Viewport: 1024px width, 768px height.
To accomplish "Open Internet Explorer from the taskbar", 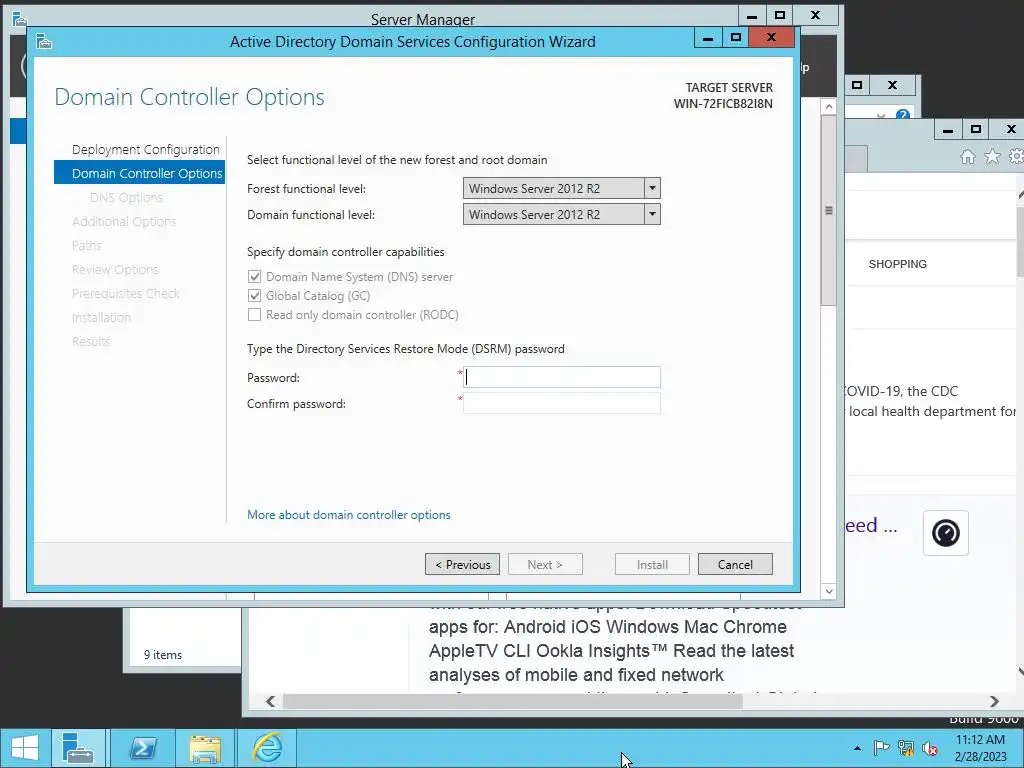I will 268,748.
